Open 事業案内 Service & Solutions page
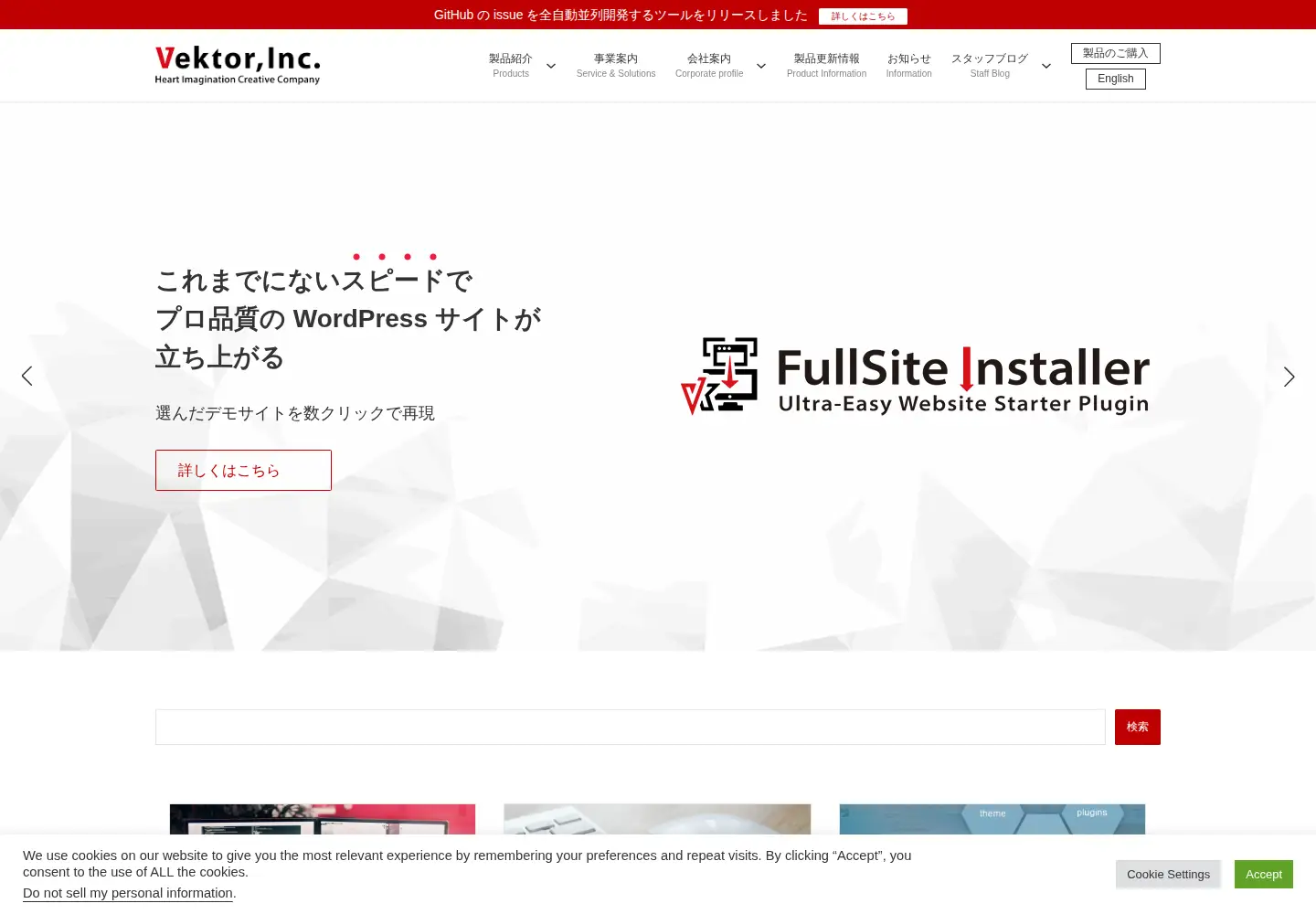 click(x=616, y=65)
